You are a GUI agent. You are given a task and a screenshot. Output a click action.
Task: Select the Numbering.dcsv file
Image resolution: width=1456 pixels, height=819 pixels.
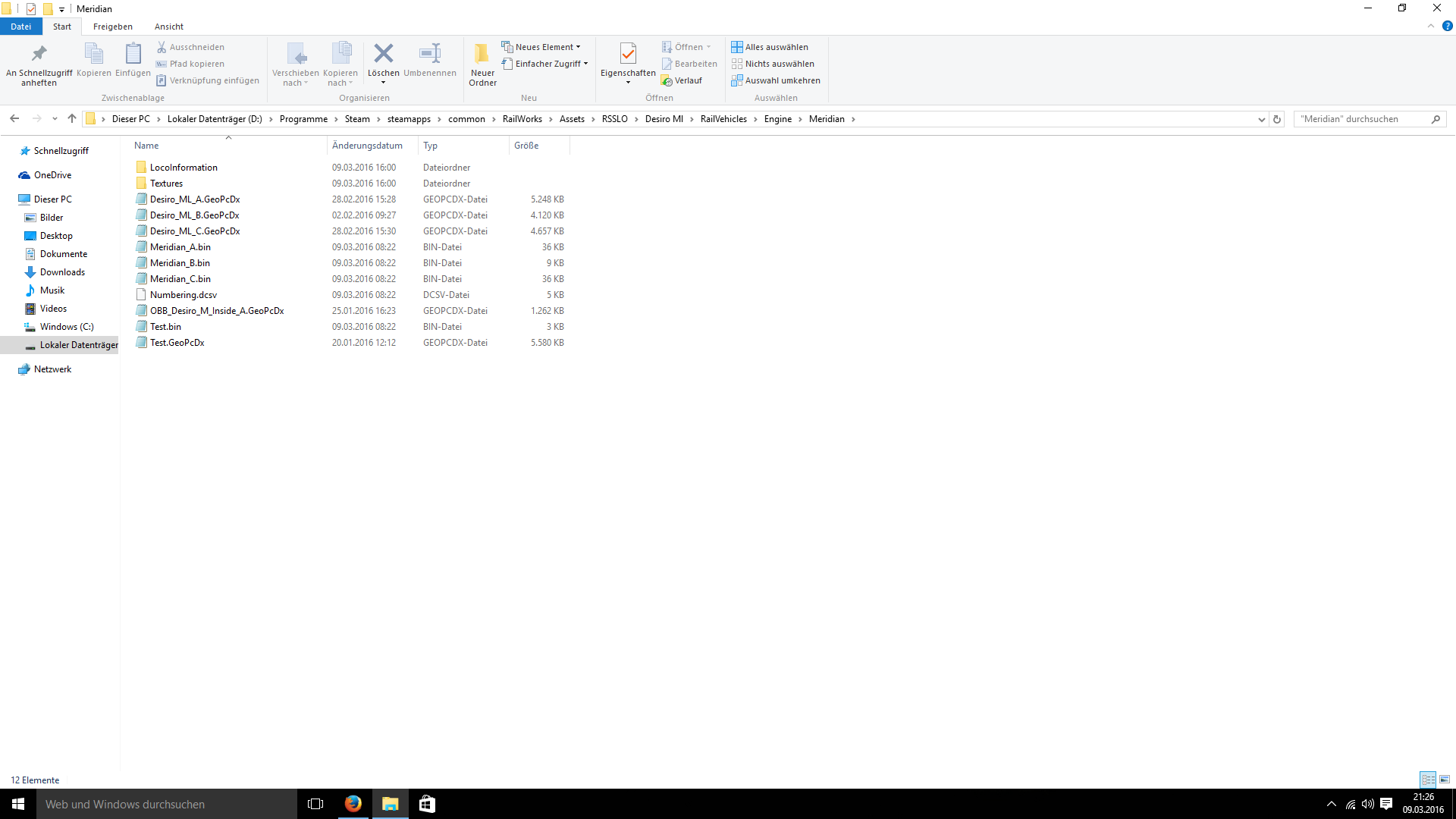coord(184,295)
